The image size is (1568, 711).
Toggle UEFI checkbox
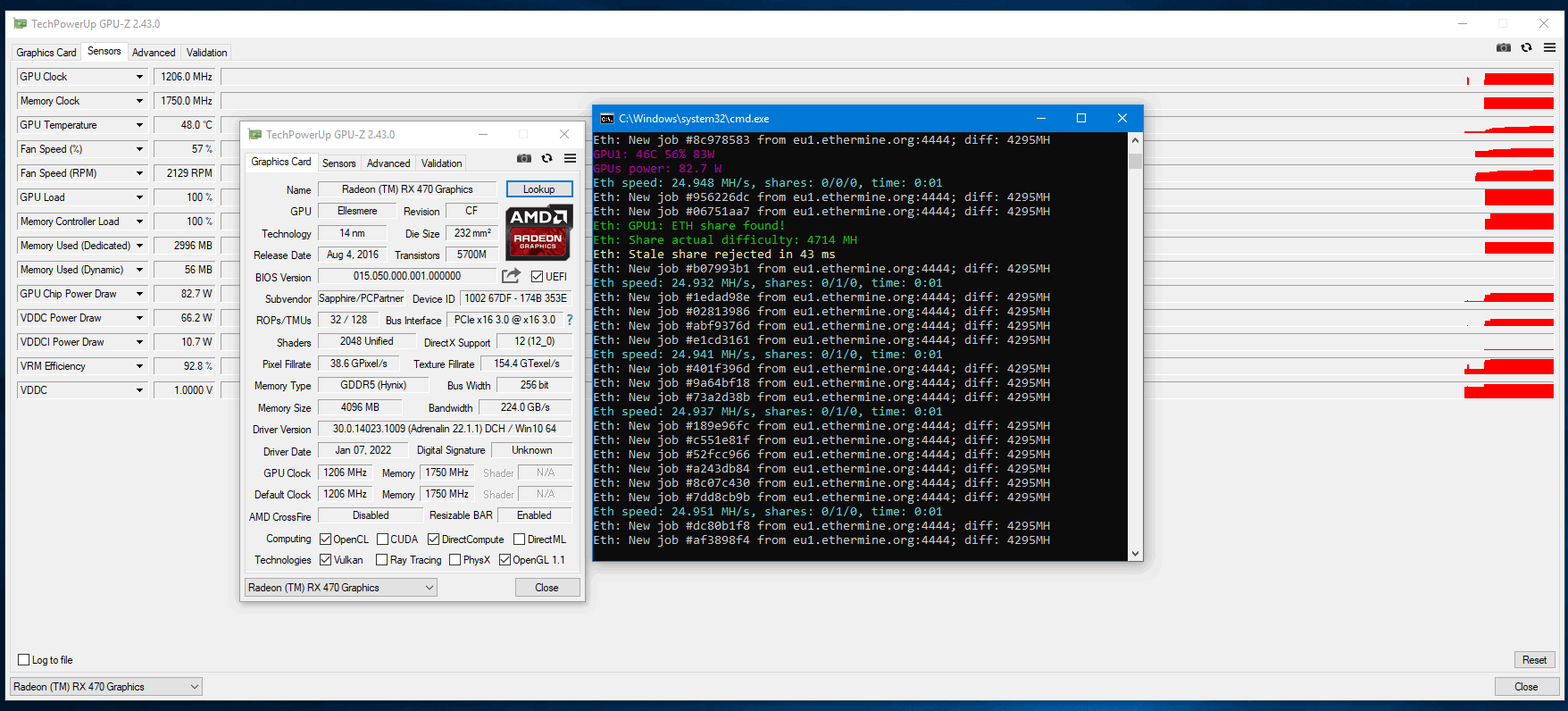click(537, 277)
